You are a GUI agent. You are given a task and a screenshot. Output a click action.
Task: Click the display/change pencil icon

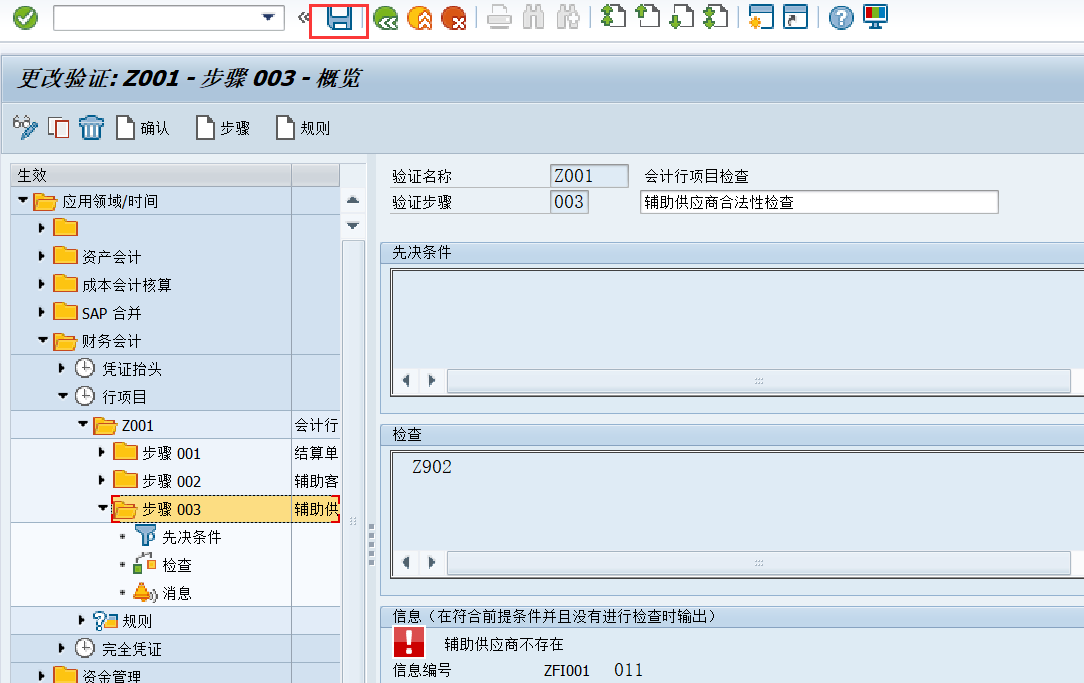click(25, 127)
